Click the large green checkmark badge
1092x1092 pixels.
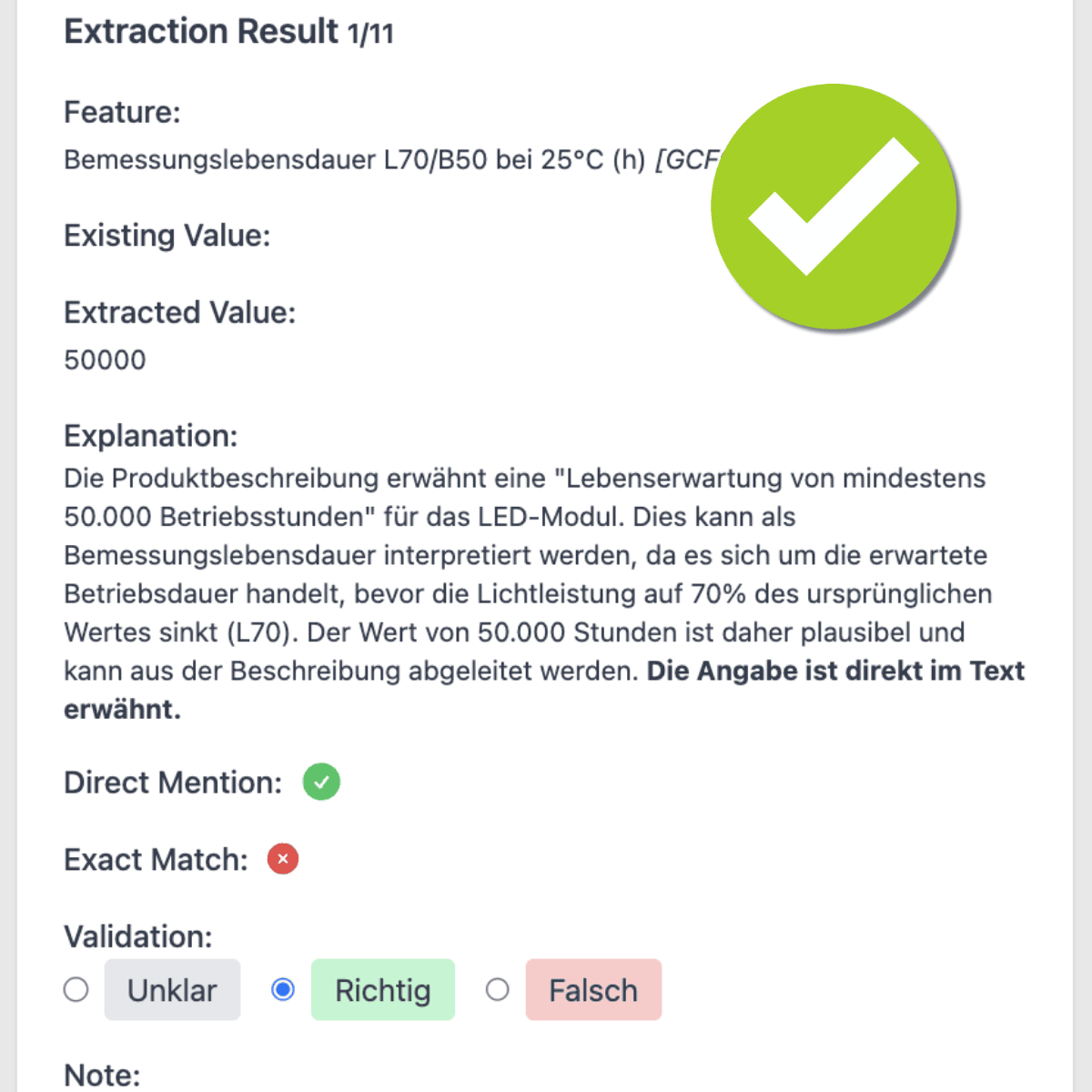[834, 207]
